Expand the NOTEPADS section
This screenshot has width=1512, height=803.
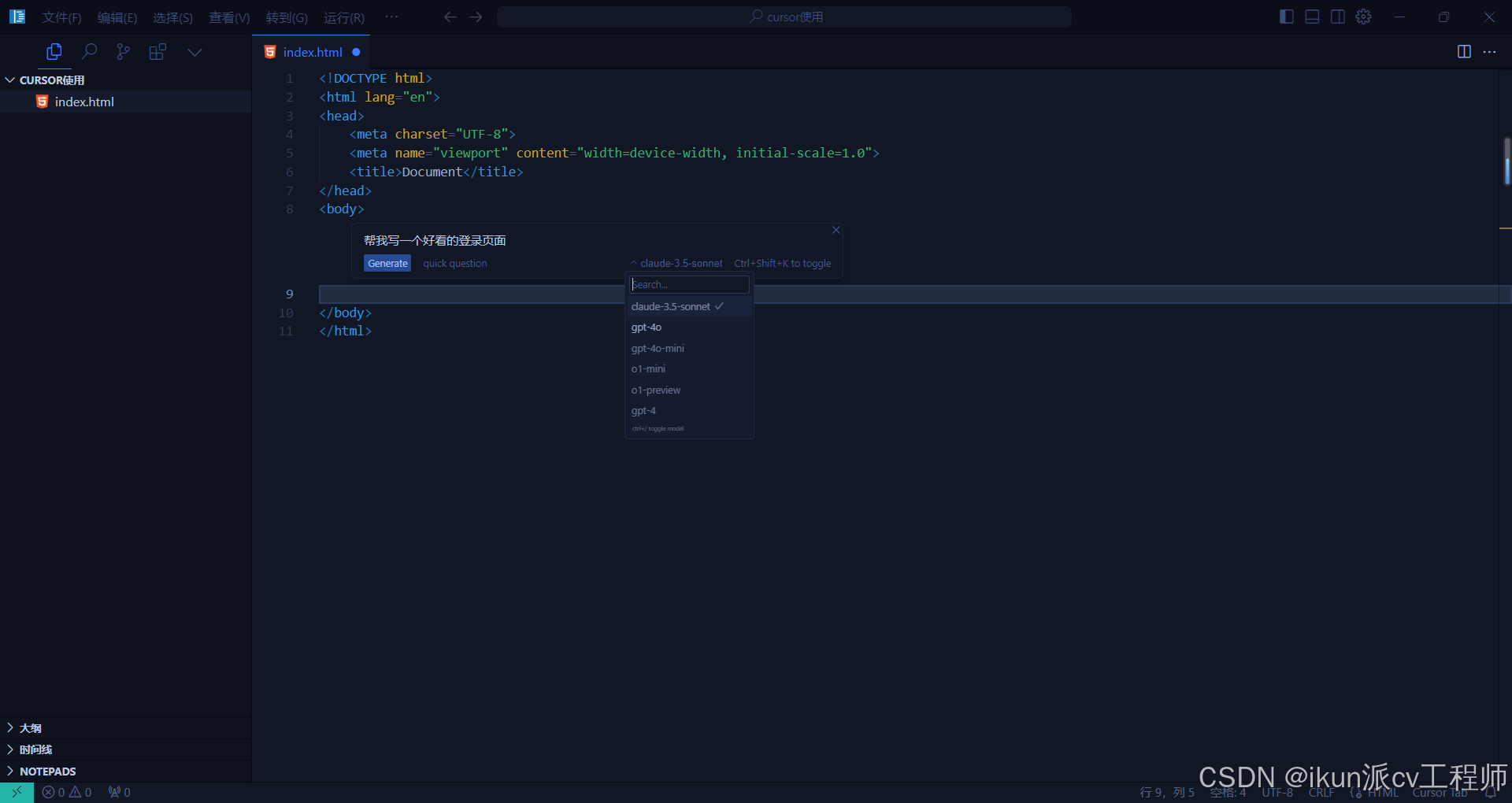click(x=126, y=772)
